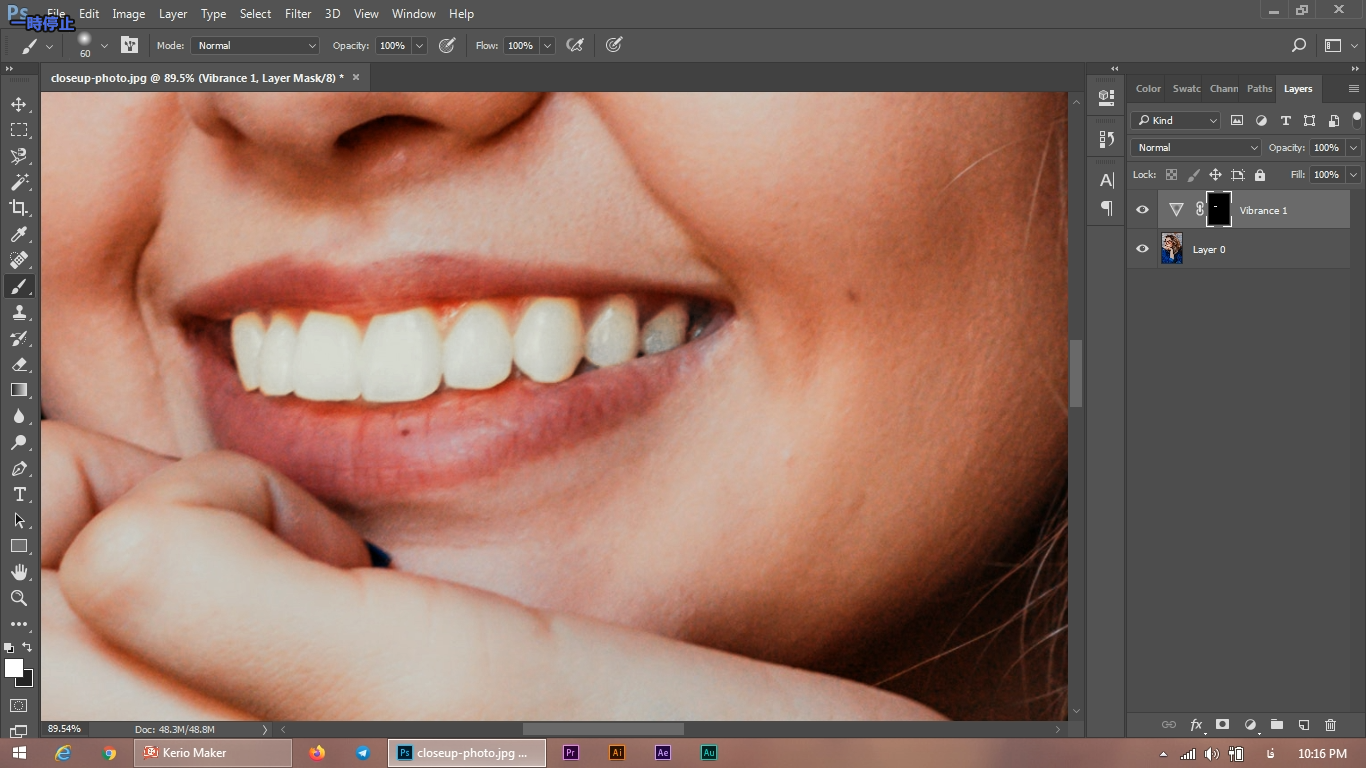This screenshot has height=768, width=1366.
Task: Open layer Fill dropdown arrow
Action: tap(1353, 174)
